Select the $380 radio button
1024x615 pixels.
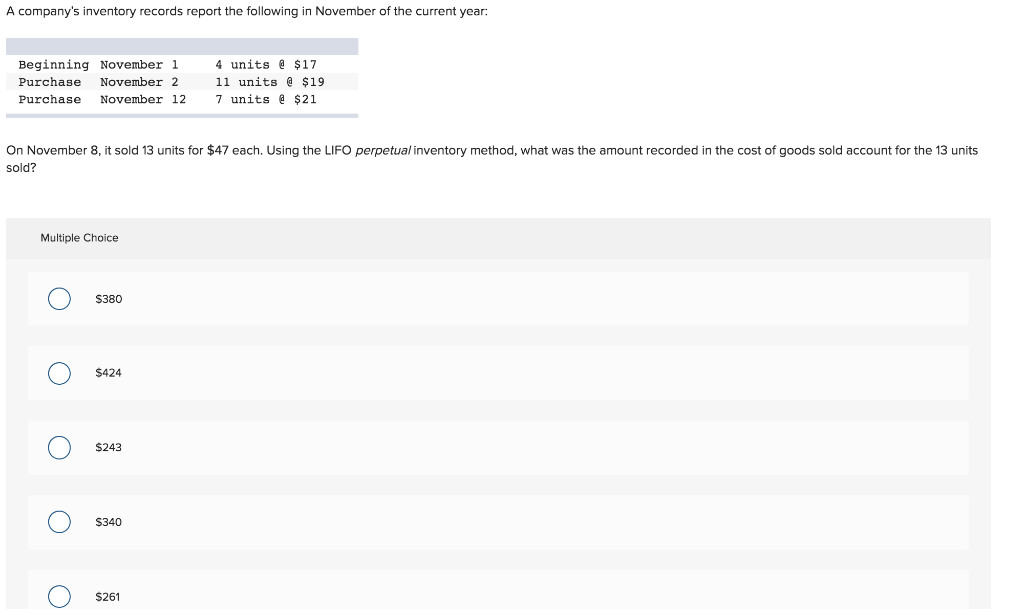[59, 298]
